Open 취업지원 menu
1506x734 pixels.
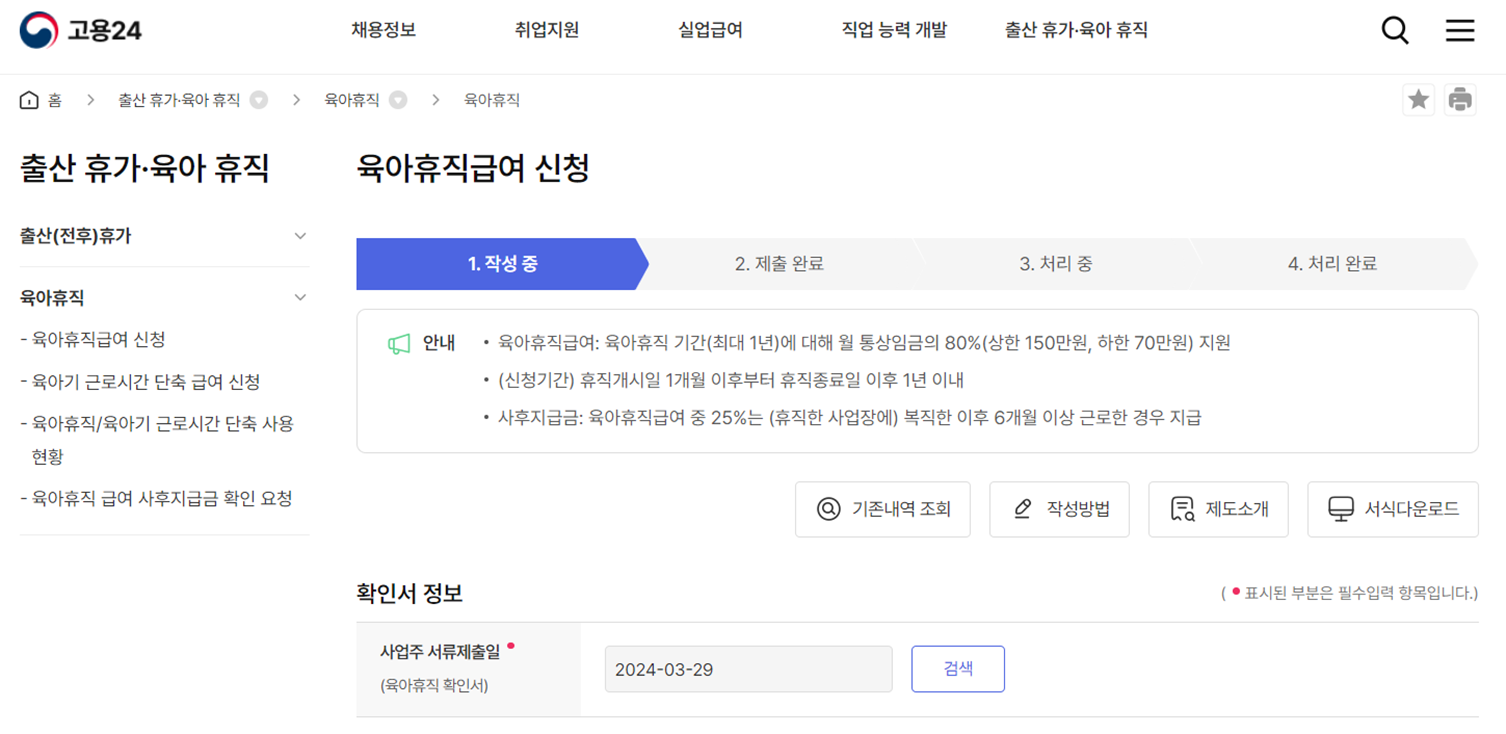[547, 30]
